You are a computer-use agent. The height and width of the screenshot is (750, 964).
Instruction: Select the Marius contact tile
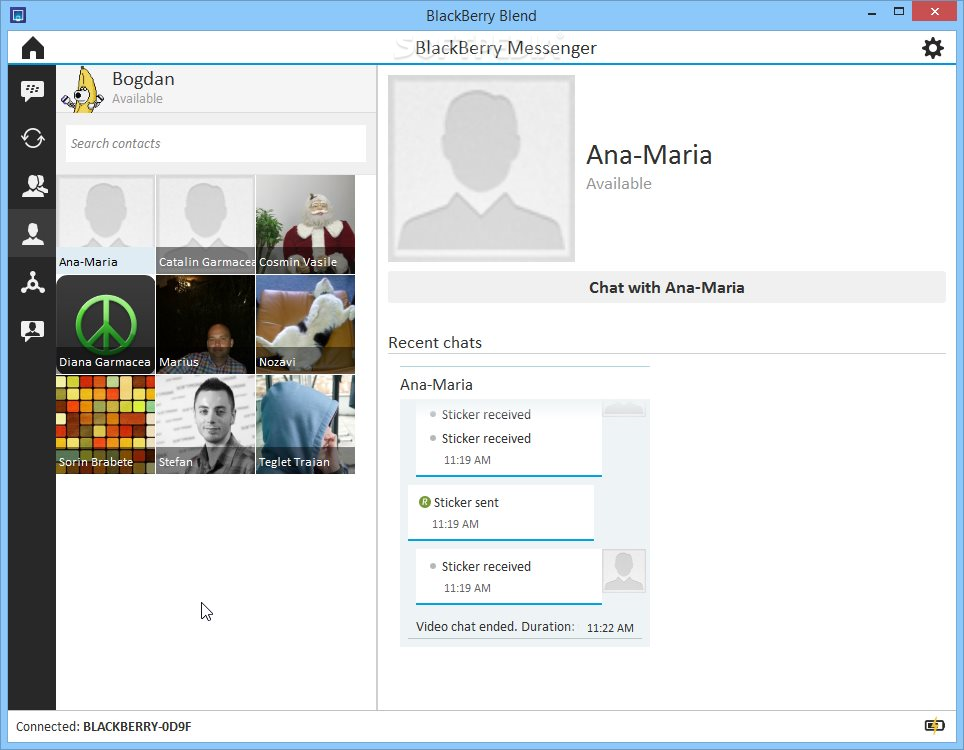coord(205,324)
